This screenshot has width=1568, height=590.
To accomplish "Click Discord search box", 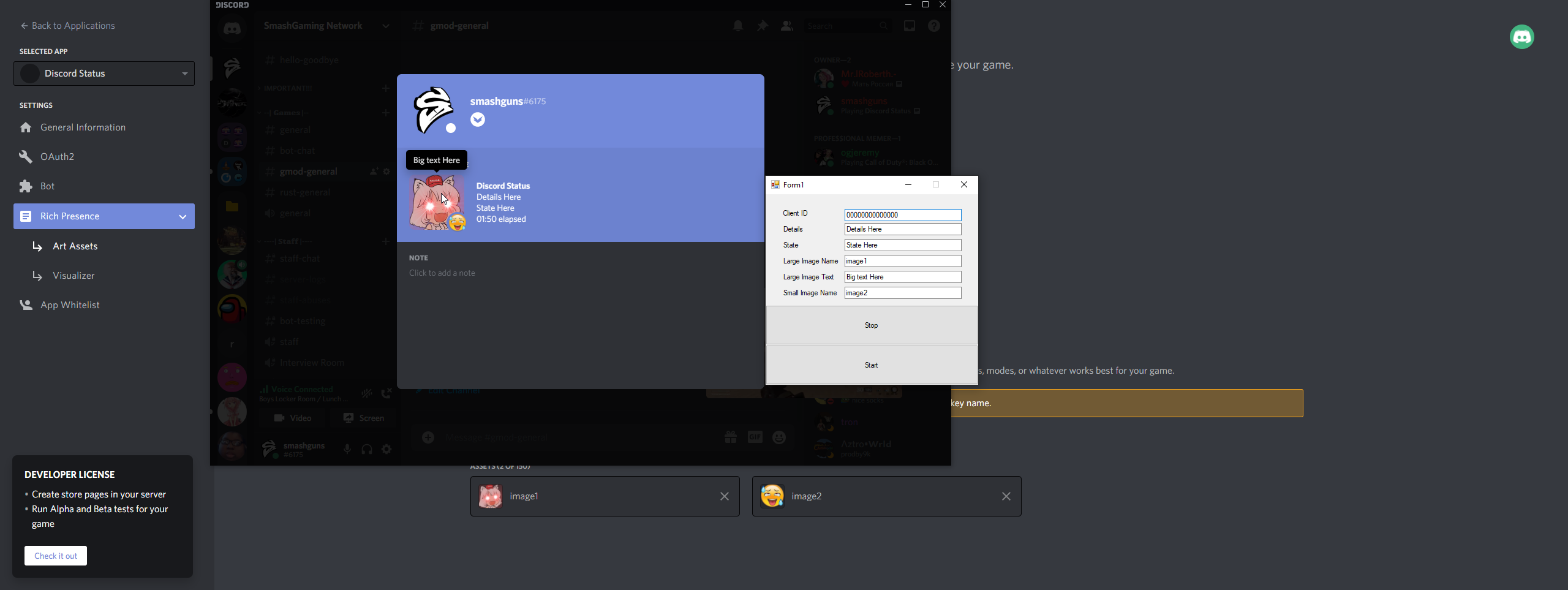I will tap(848, 26).
